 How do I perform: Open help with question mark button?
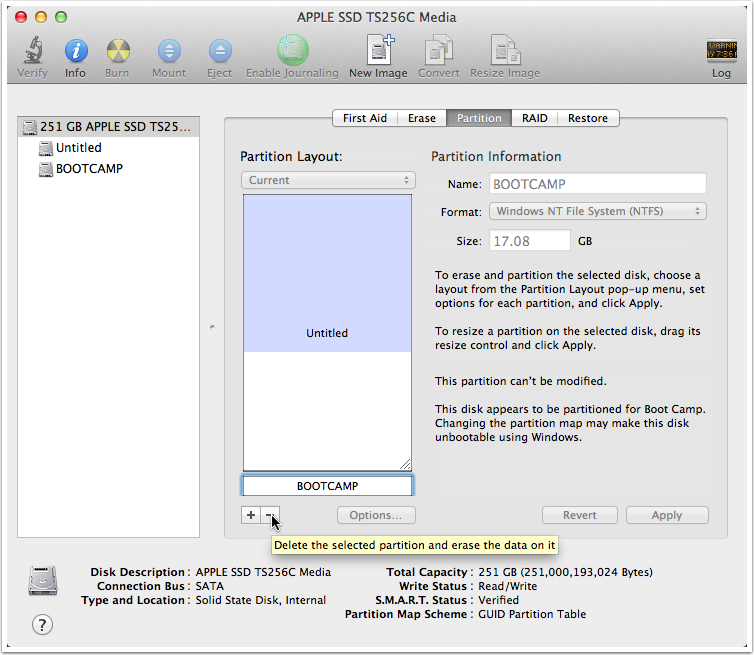click(42, 625)
